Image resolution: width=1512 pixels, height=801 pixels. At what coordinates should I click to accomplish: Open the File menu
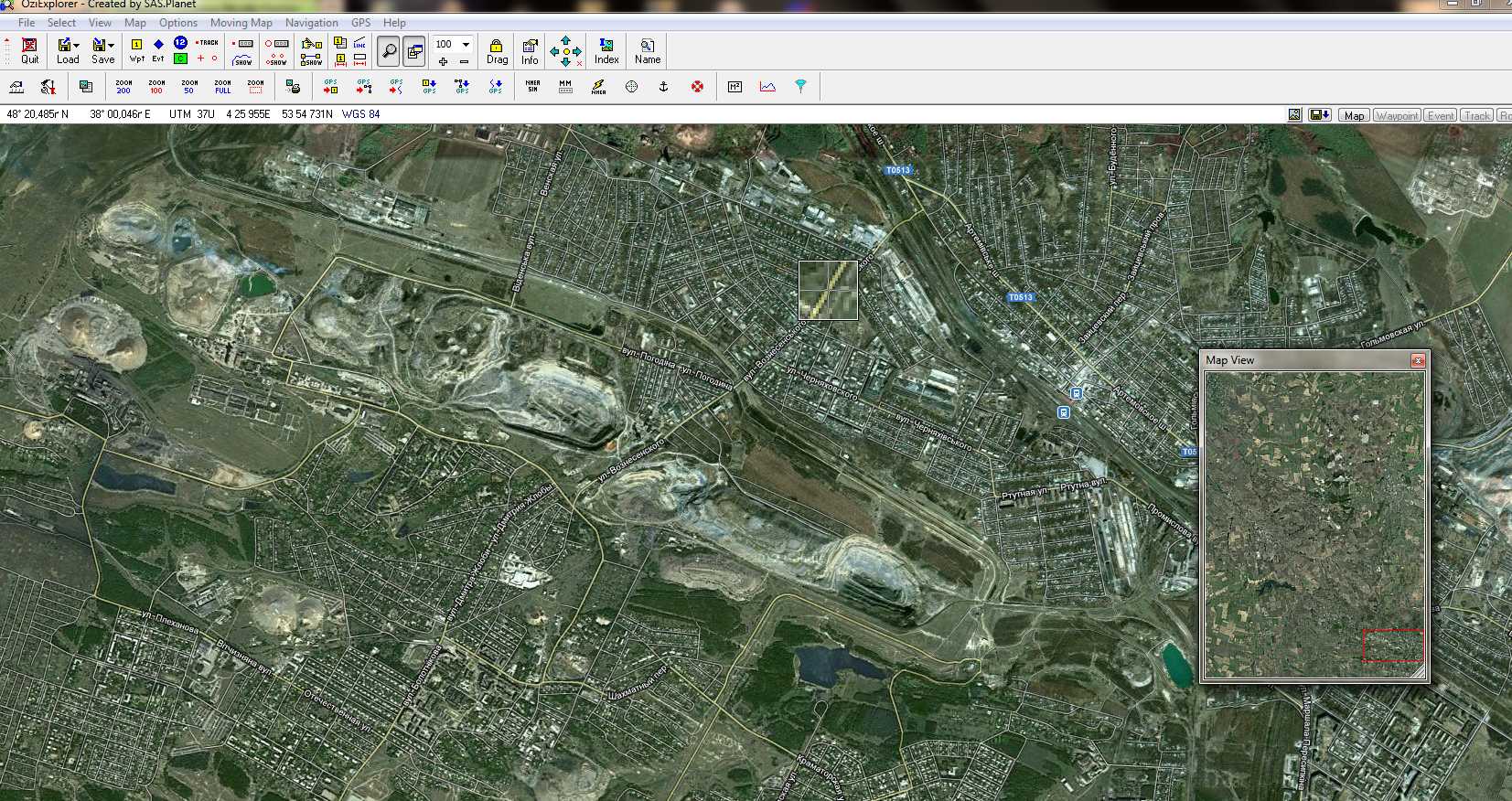point(27,23)
